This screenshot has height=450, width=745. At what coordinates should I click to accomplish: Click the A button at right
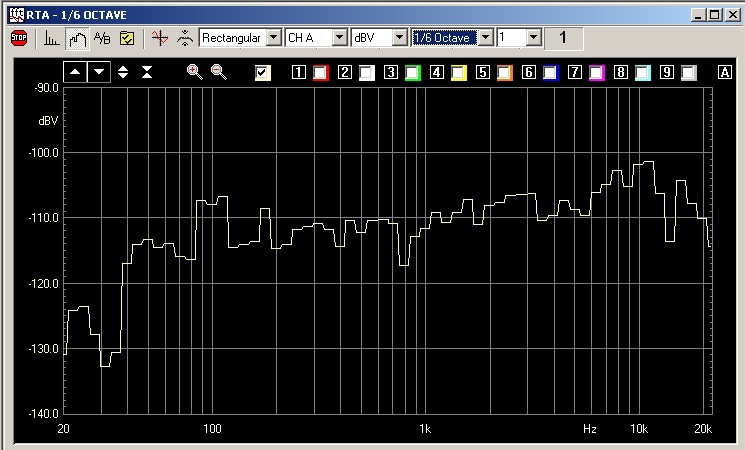click(x=725, y=73)
